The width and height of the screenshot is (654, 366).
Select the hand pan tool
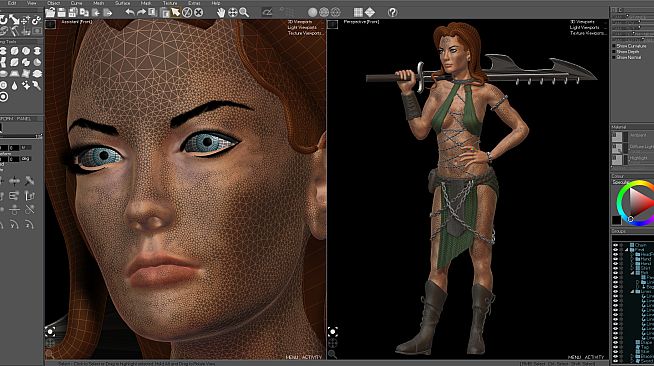coord(221,13)
